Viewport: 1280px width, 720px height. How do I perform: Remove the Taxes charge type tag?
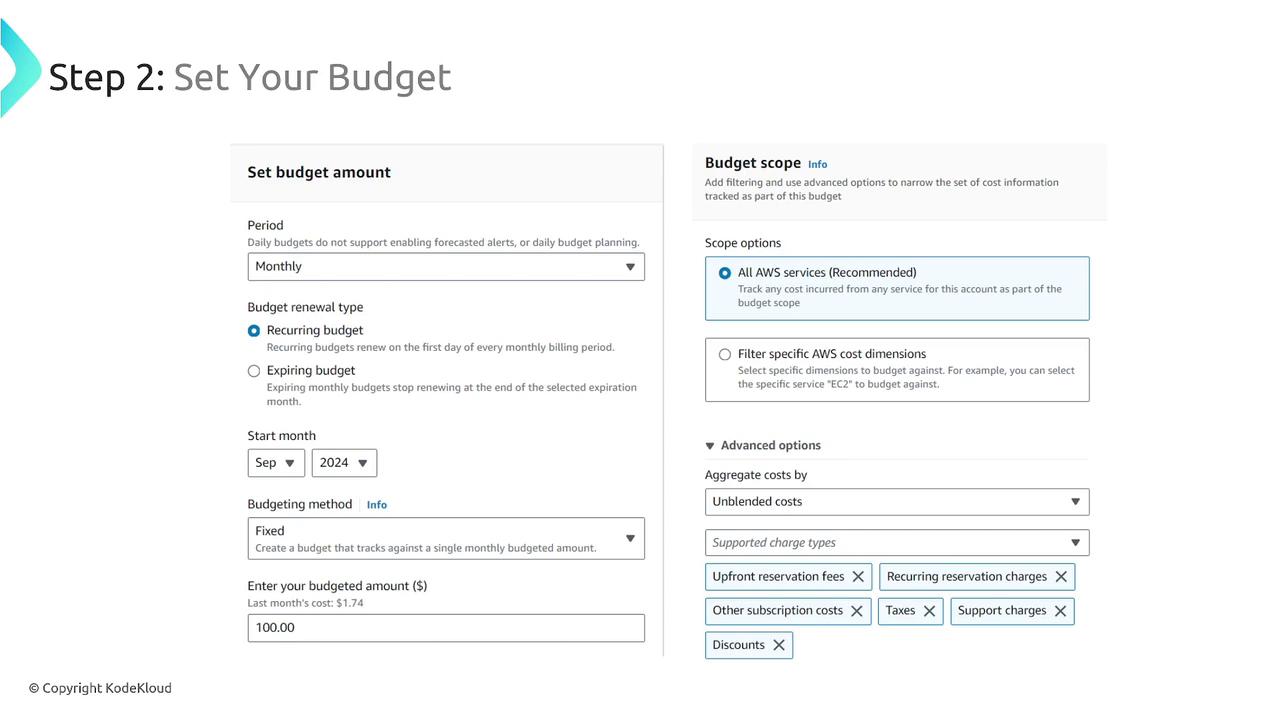point(929,611)
